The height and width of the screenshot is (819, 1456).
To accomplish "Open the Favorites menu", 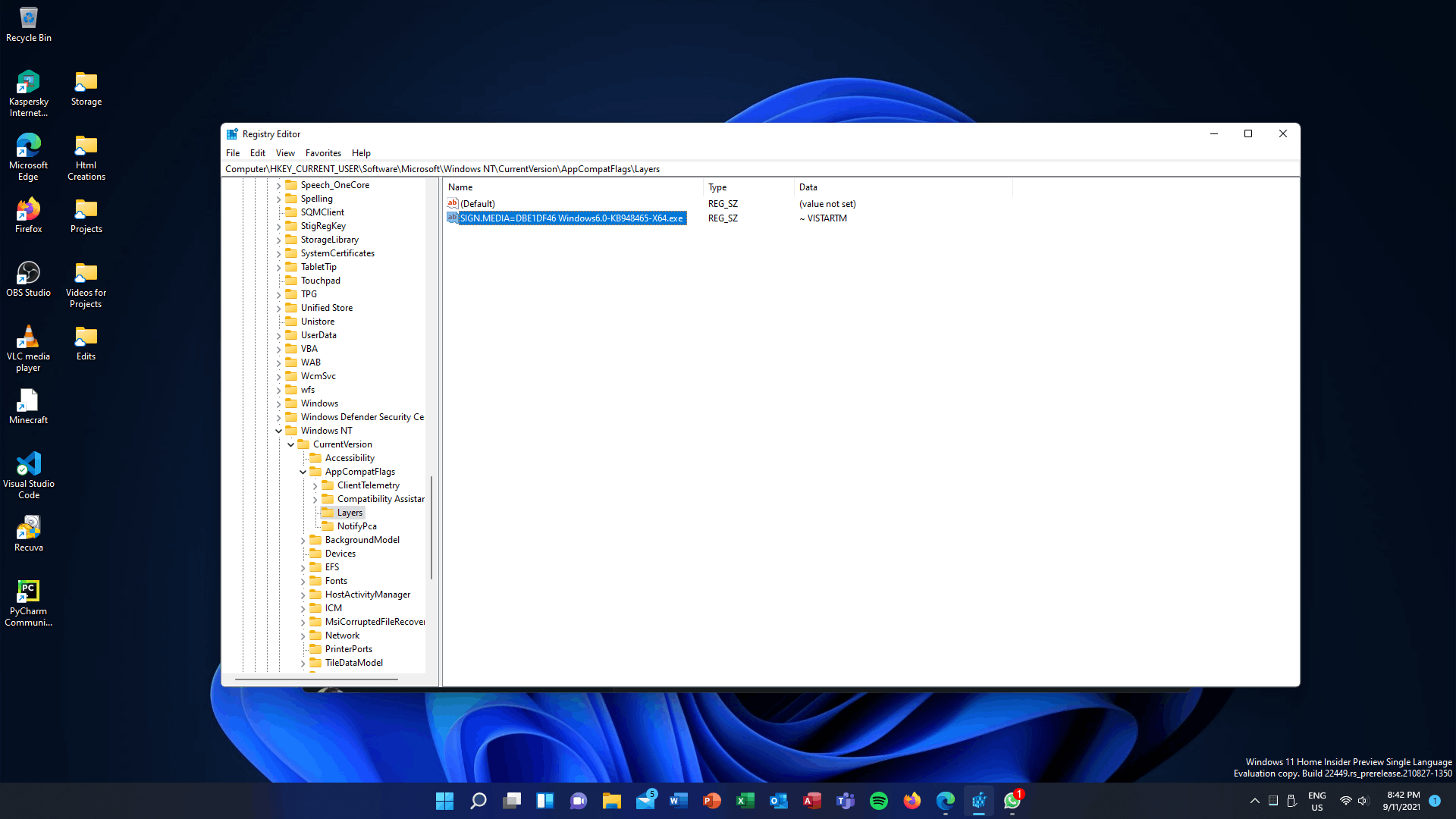I will point(323,153).
